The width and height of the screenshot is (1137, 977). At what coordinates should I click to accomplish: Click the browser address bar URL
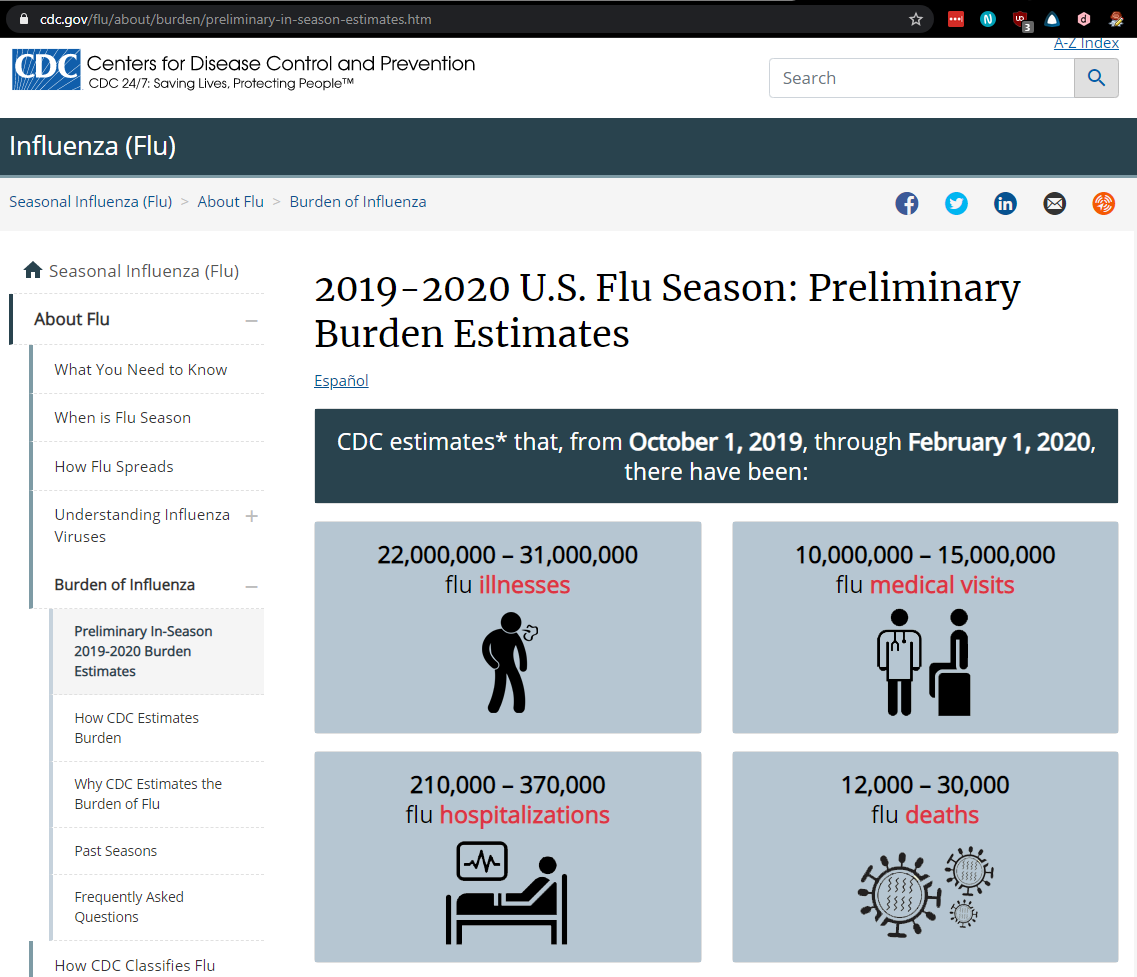236,20
